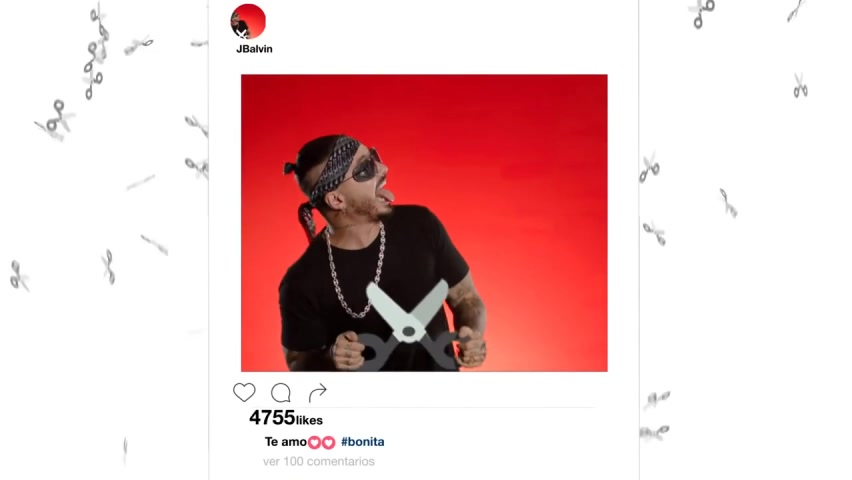The image size is (852, 480).
Task: Click the first pink heart emoji in caption
Action: 314,442
